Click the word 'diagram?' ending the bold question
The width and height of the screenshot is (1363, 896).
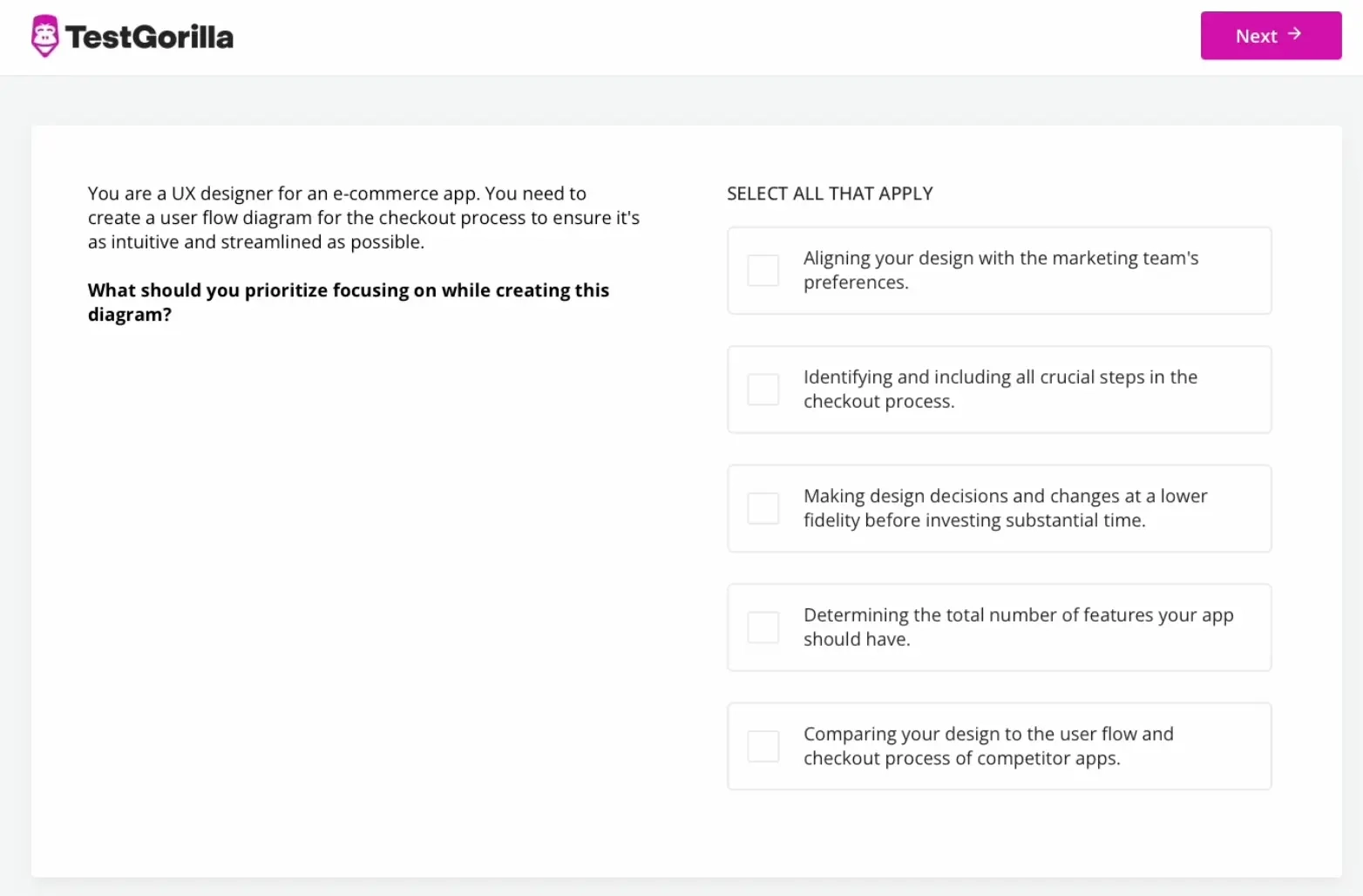point(130,315)
